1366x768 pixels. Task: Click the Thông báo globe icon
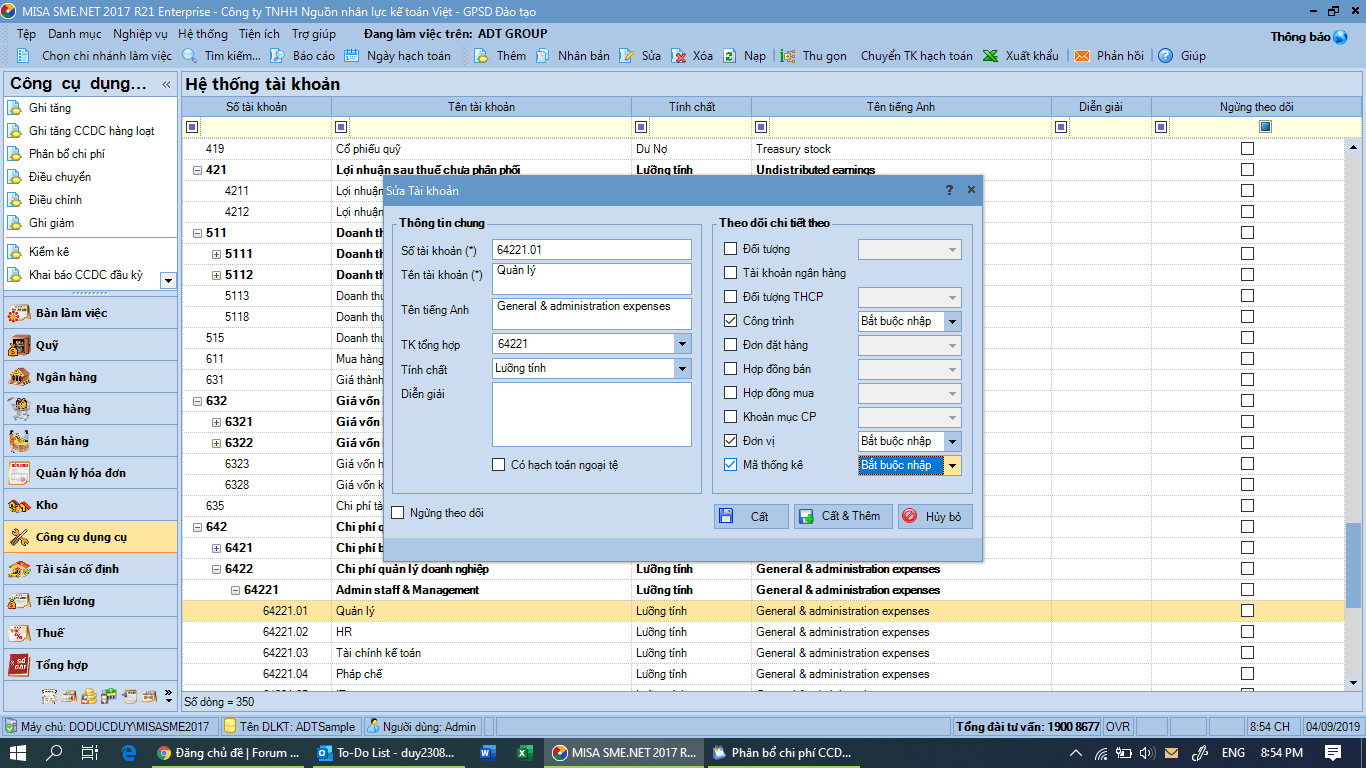pos(1340,37)
